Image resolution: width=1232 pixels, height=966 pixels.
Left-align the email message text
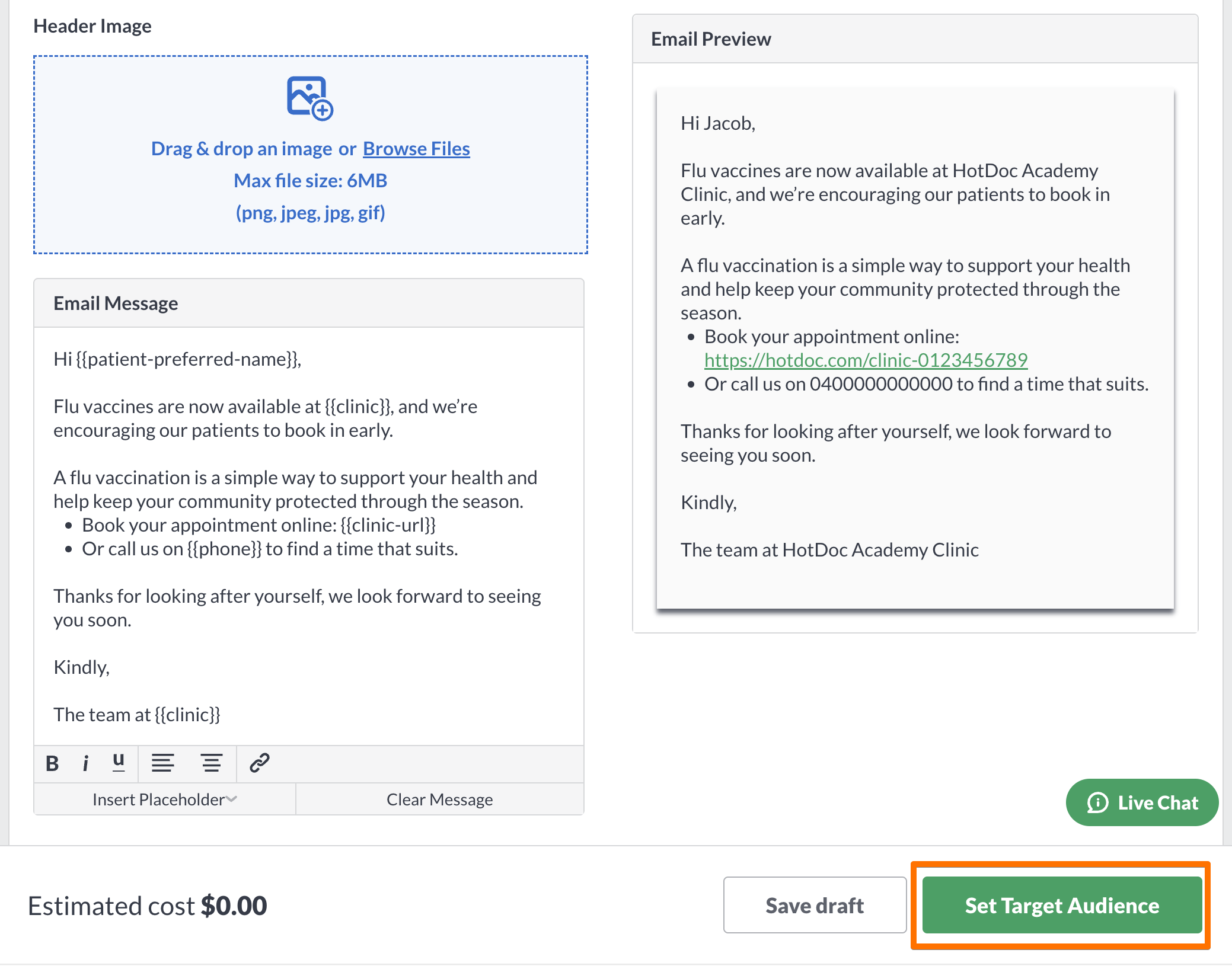point(162,763)
